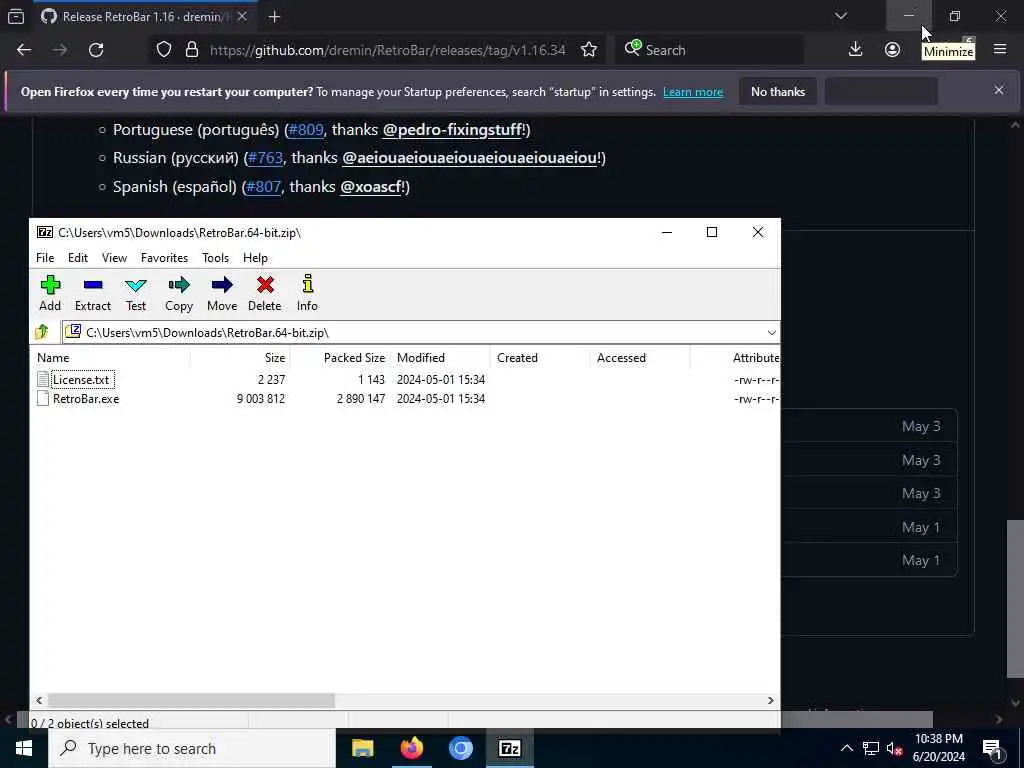Sort by the Name column header
Viewport: 1024px width, 768px height.
coord(111,358)
